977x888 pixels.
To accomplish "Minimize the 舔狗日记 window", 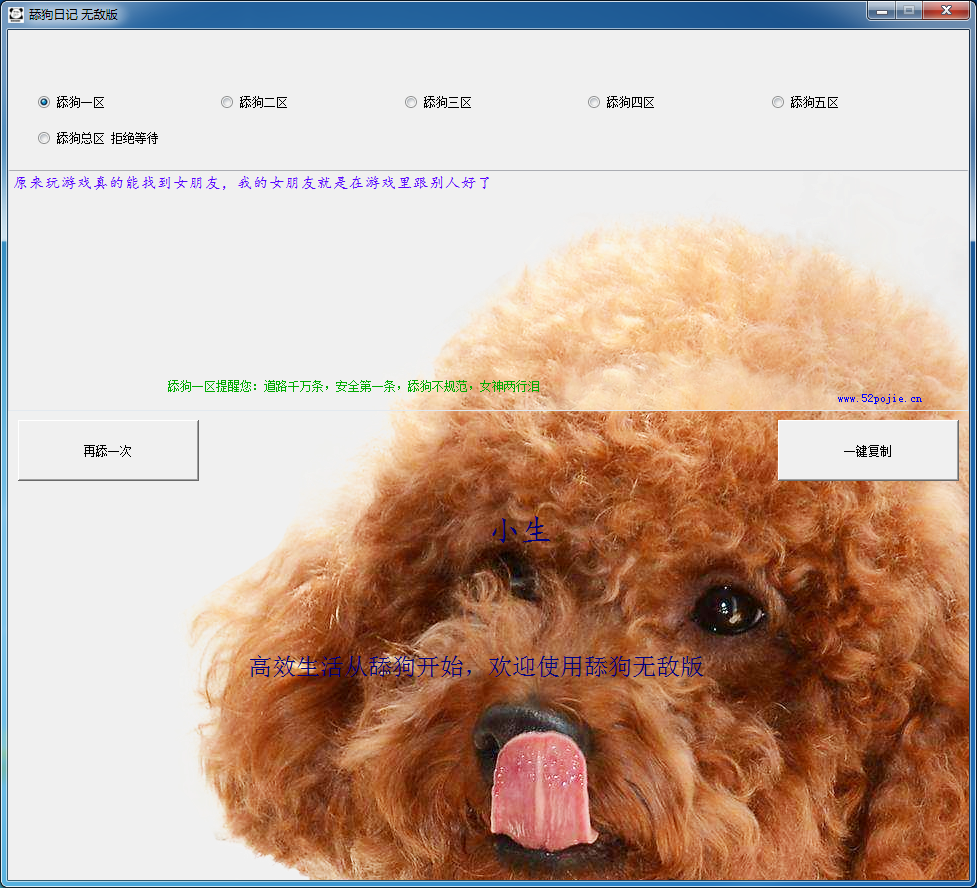I will [881, 11].
